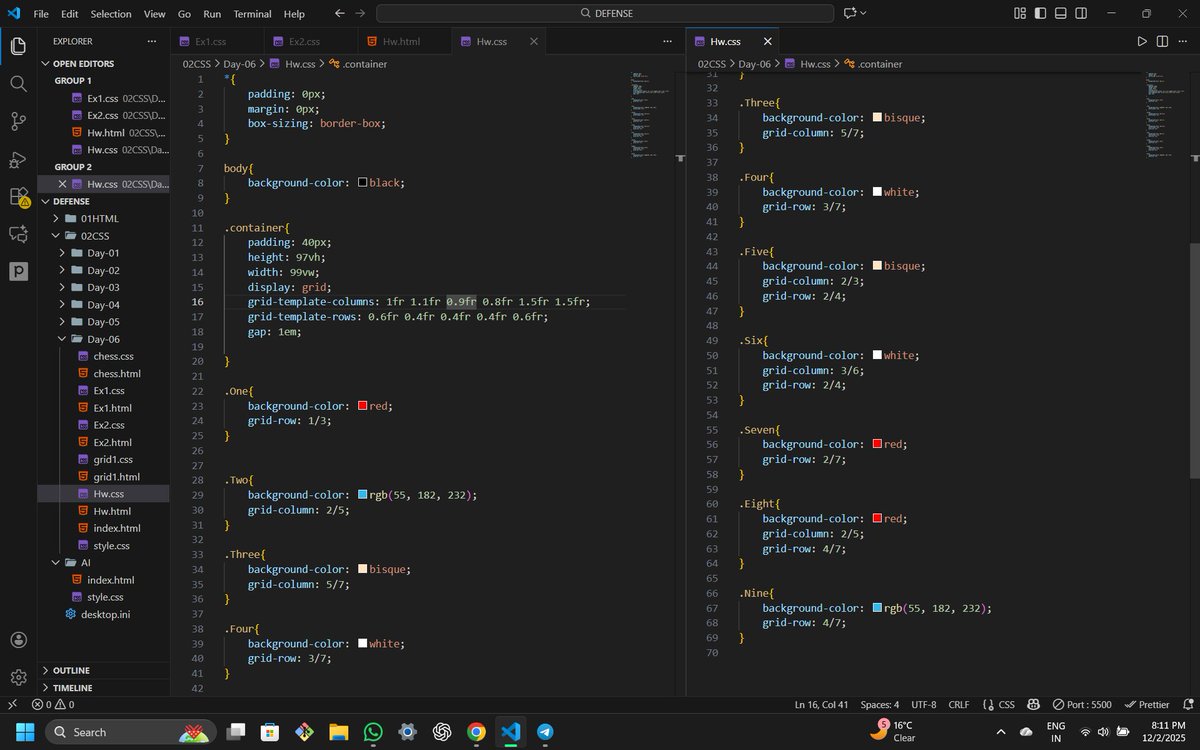This screenshot has width=1200, height=750.
Task: Click the red color swatch in .One rule
Action: [362, 406]
